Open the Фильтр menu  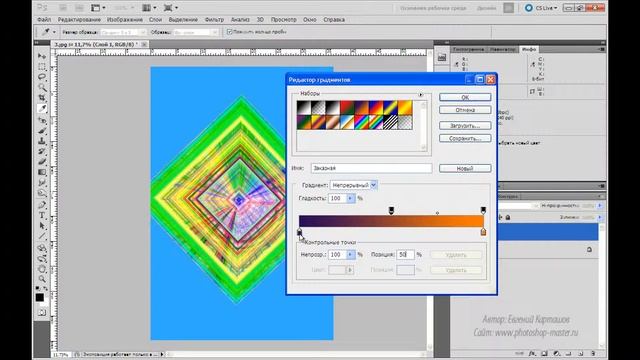pyautogui.click(x=214, y=20)
